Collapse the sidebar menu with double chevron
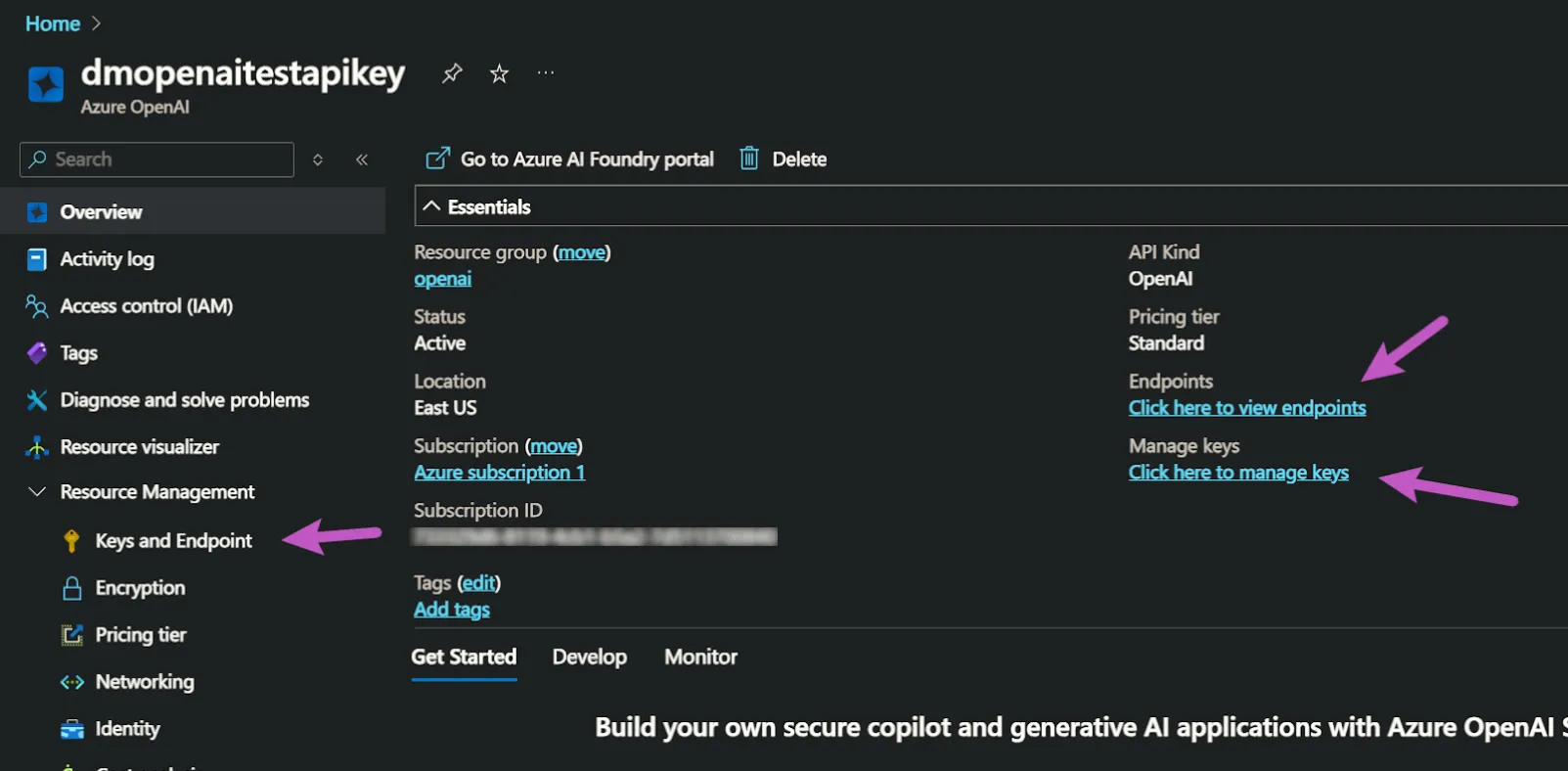Viewport: 1568px width, 771px height. 362,159
